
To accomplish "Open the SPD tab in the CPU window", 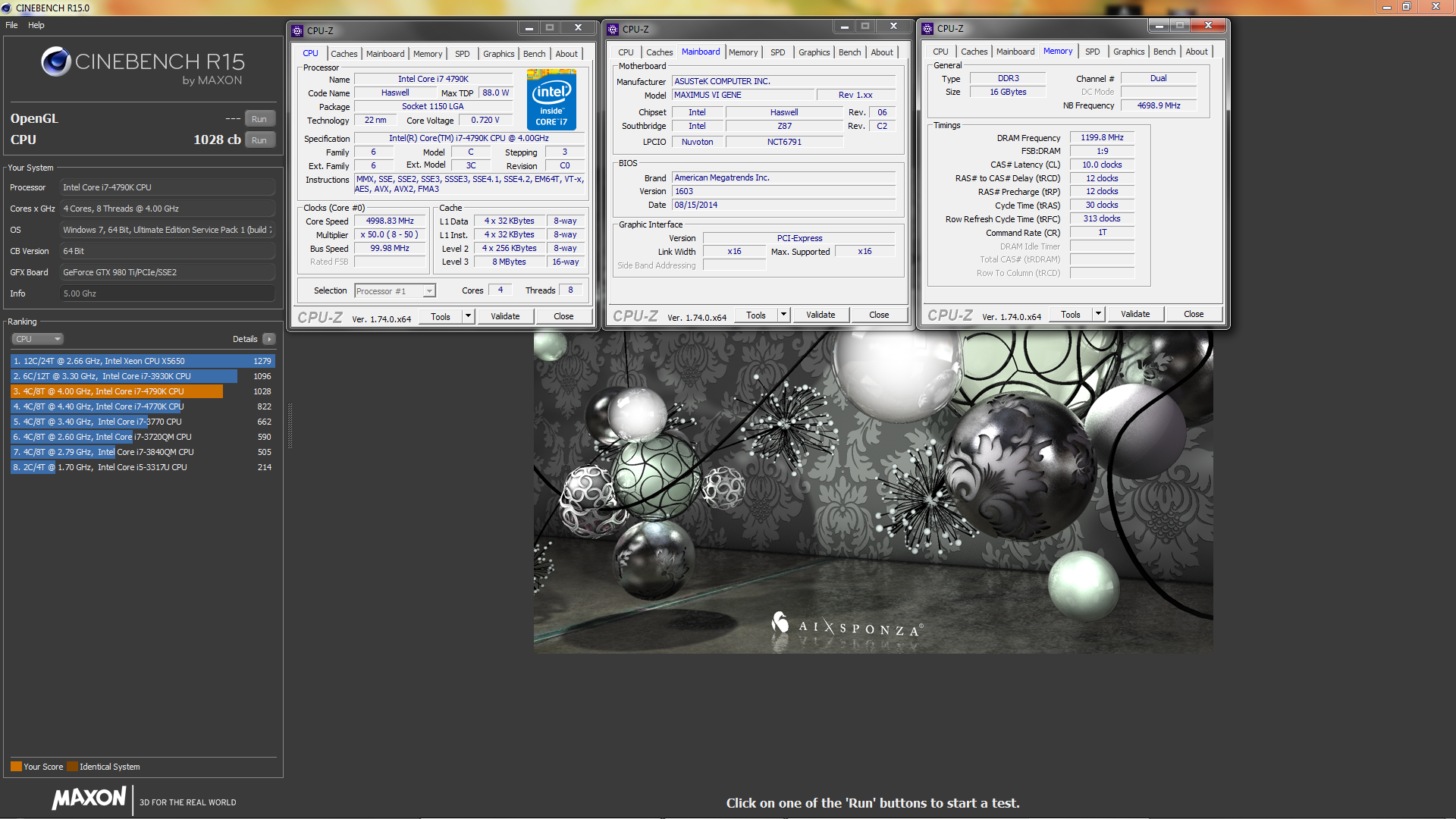I will (462, 54).
